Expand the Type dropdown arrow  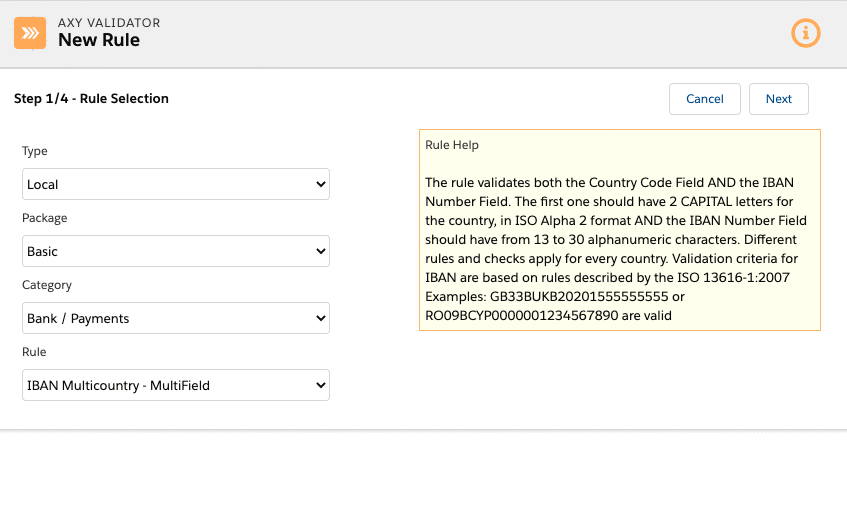click(x=320, y=184)
